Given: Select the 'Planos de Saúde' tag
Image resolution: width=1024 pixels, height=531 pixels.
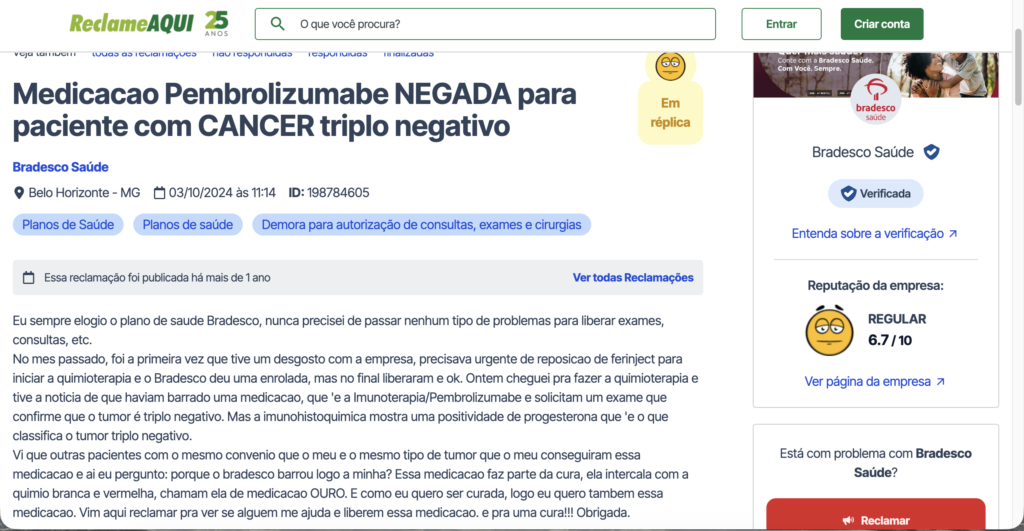Looking at the screenshot, I should [x=68, y=225].
